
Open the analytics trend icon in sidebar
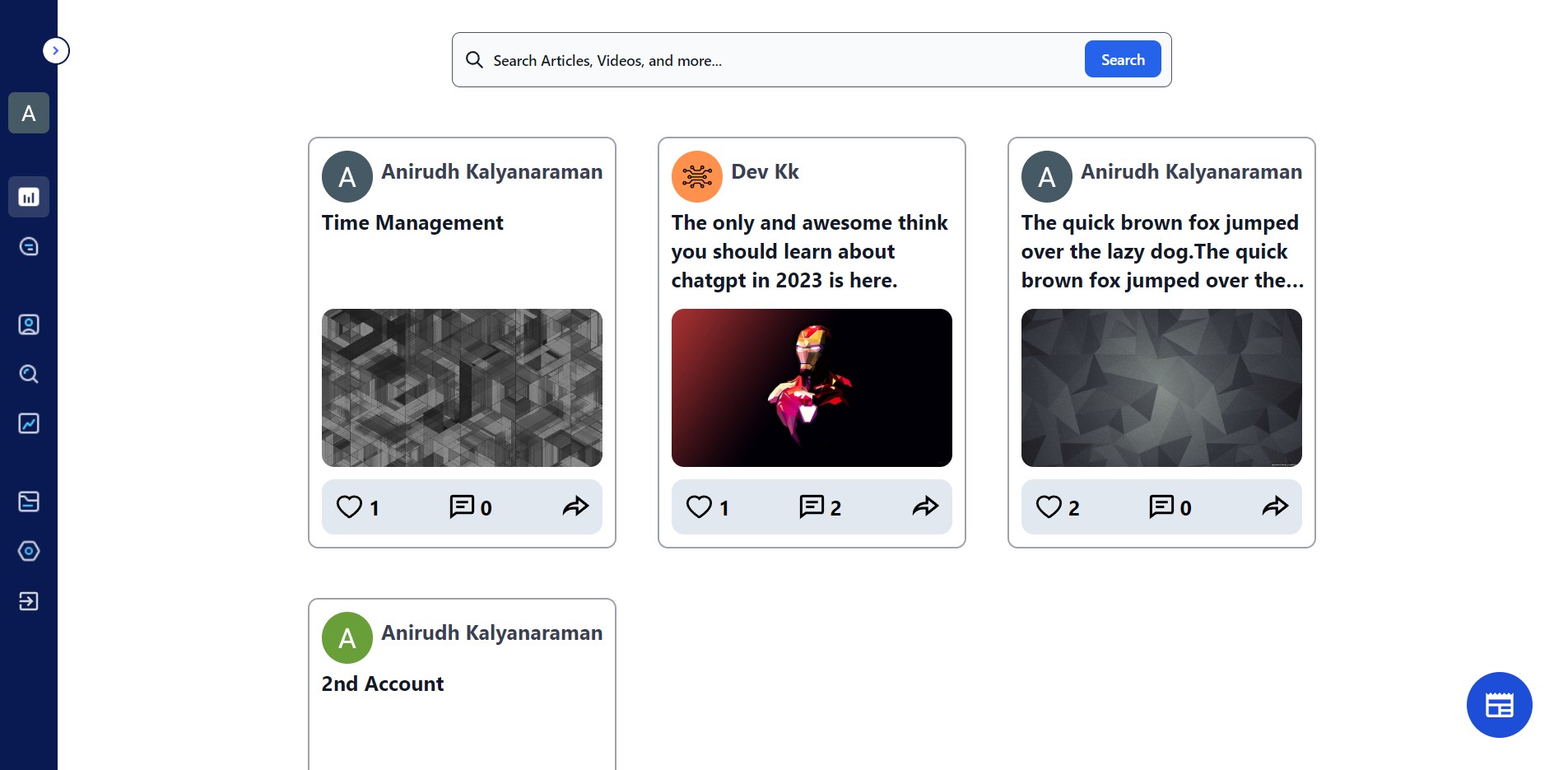pyautogui.click(x=29, y=423)
